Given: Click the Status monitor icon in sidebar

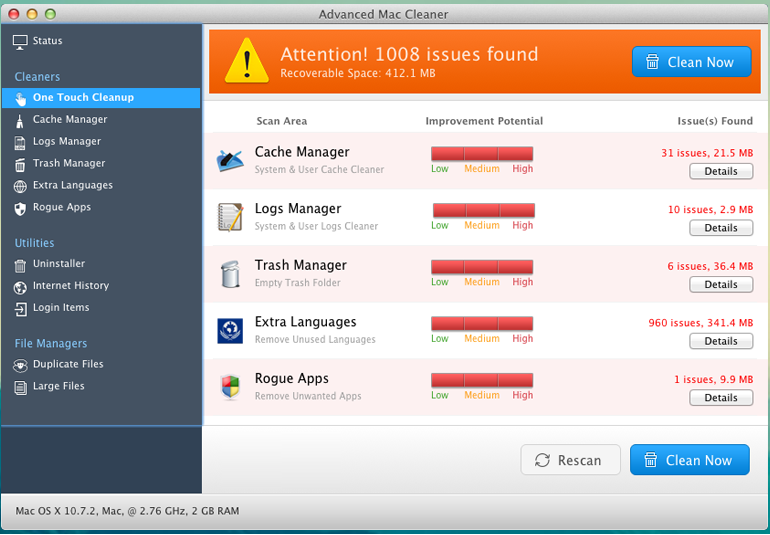Looking at the screenshot, I should [x=20, y=42].
